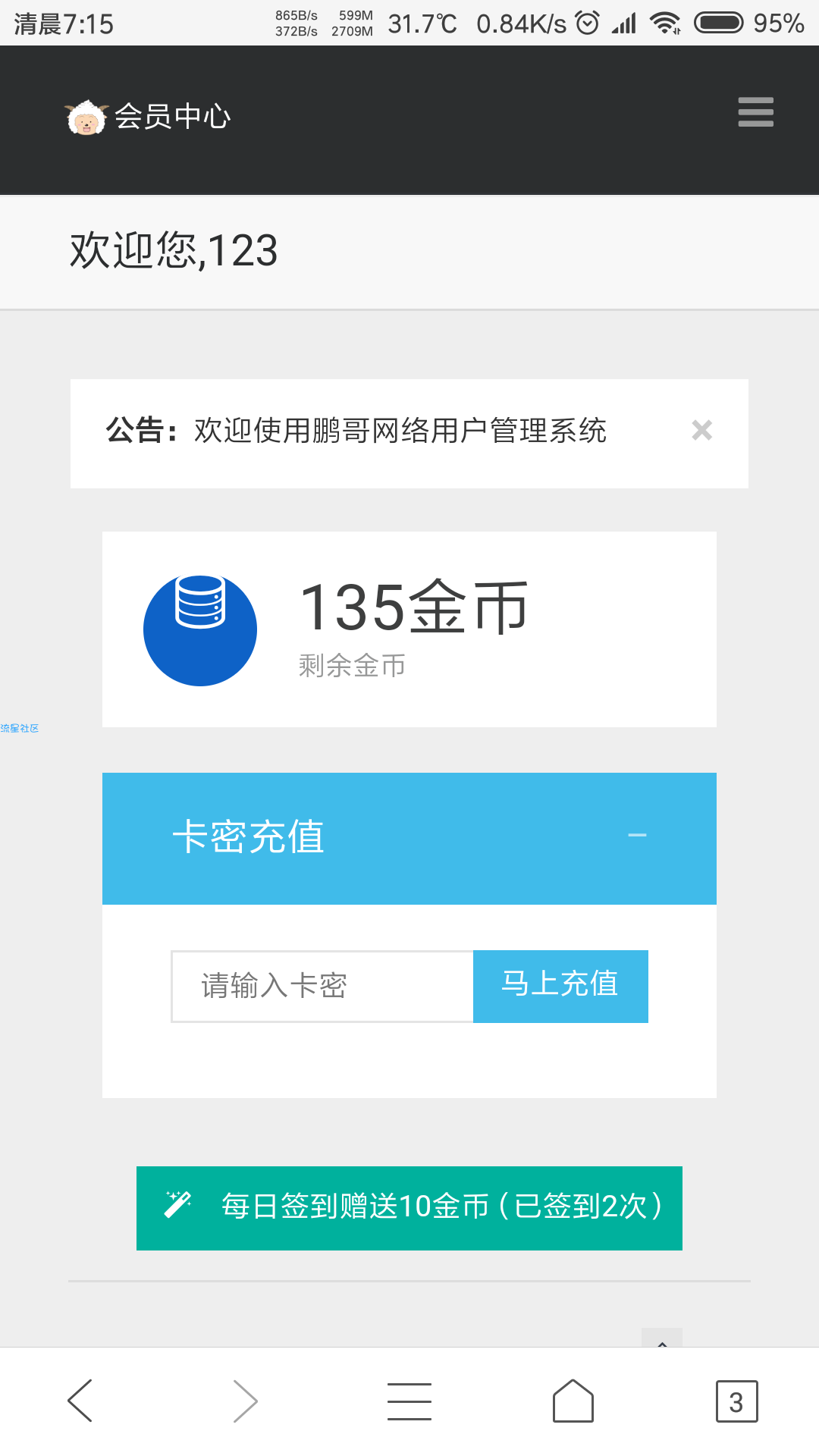Tap the sheep logo icon

pyautogui.click(x=86, y=118)
